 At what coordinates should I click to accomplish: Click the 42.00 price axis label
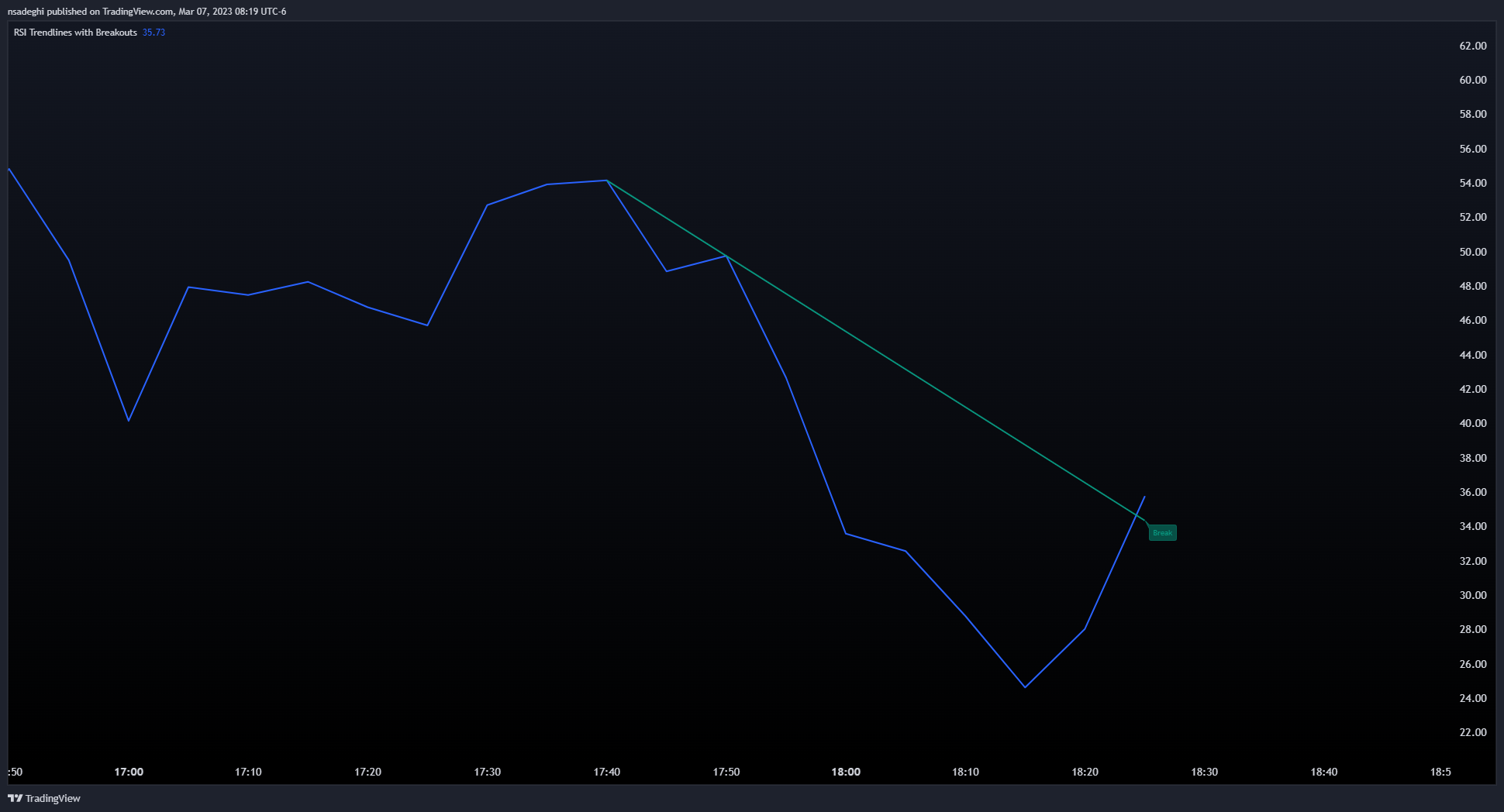pos(1473,389)
